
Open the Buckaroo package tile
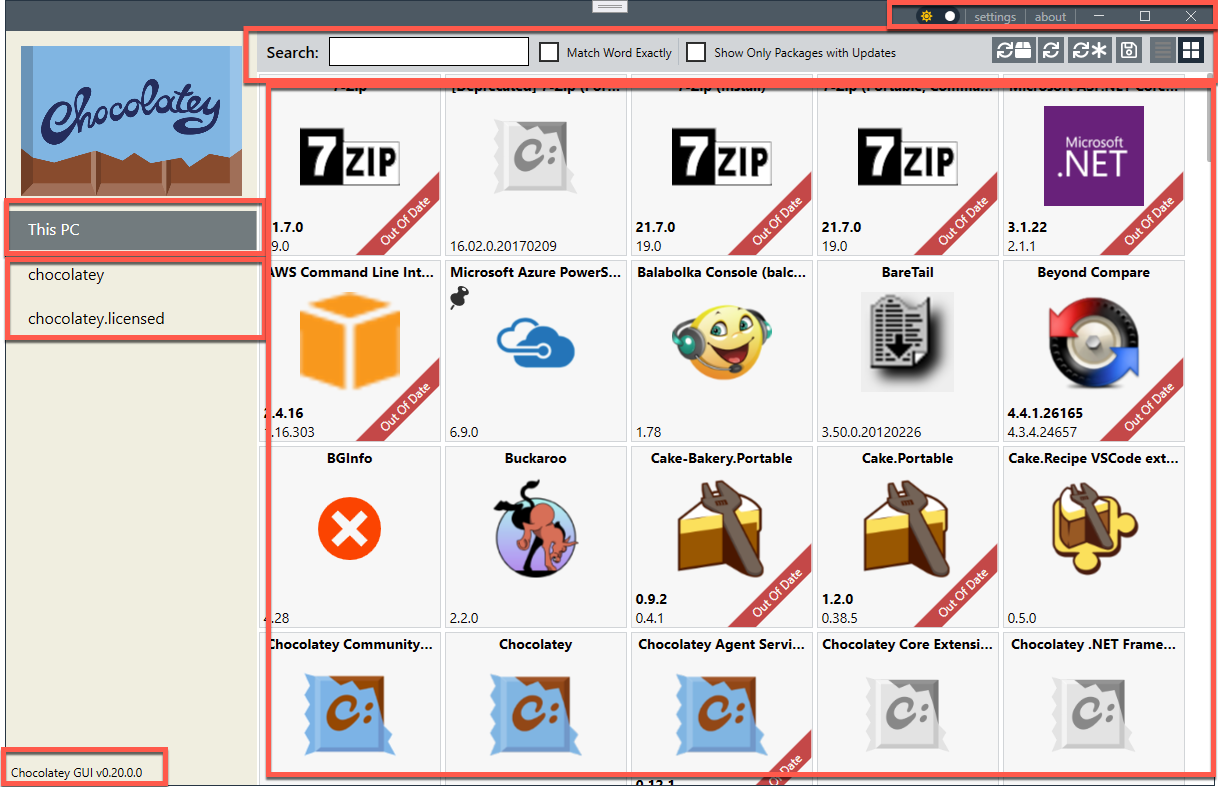click(535, 536)
